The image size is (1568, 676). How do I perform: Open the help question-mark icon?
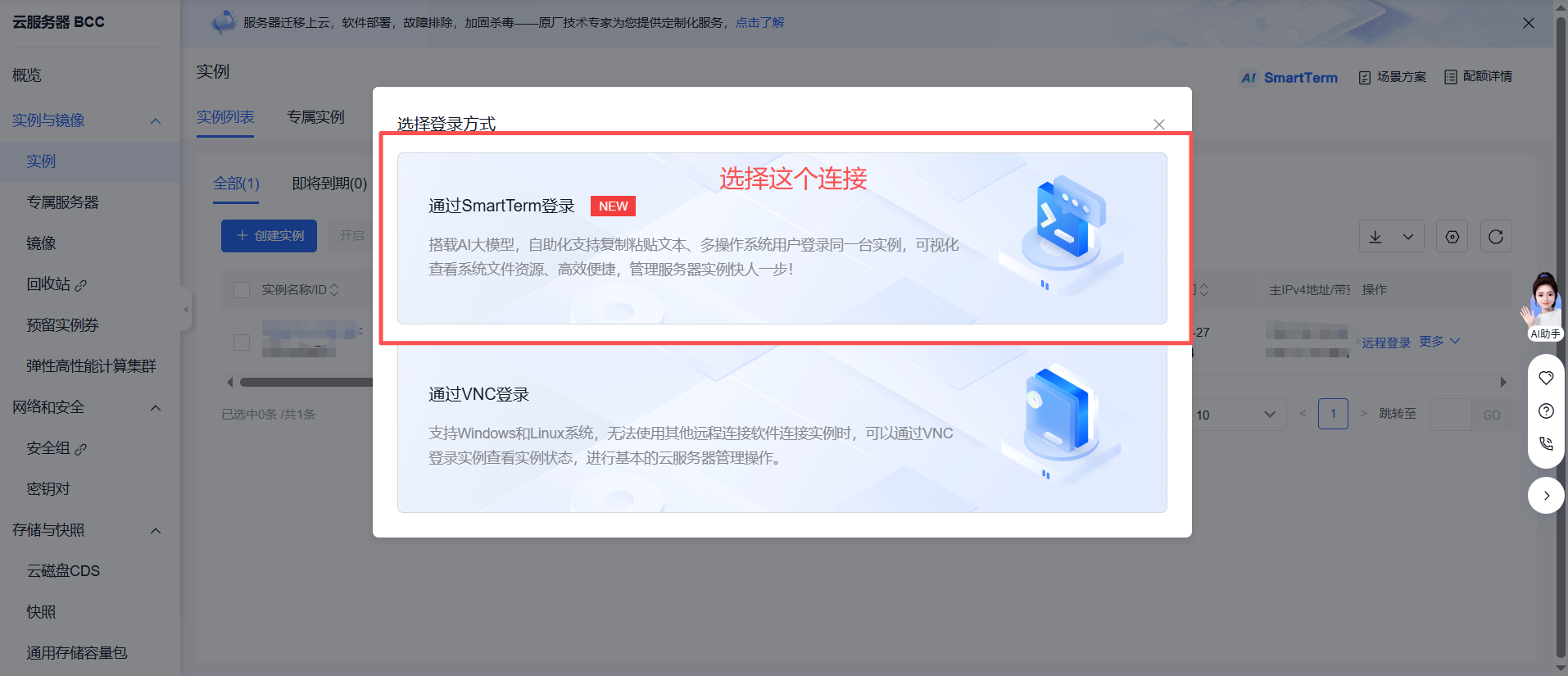(1546, 411)
